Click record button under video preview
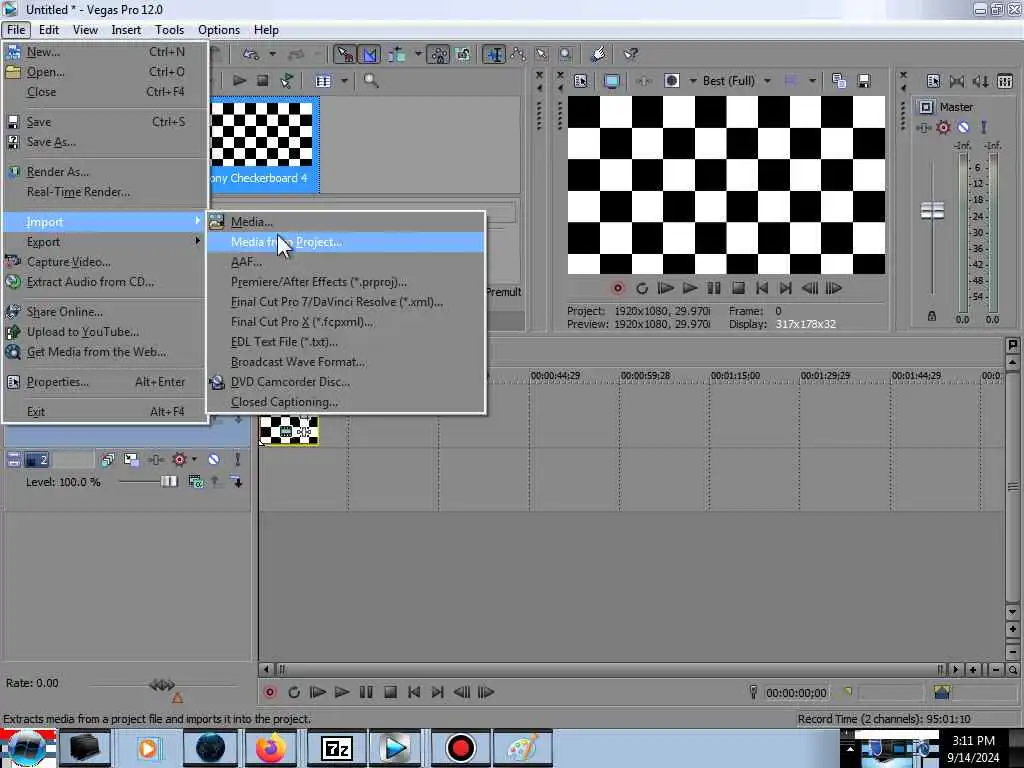The height and width of the screenshot is (768, 1024). [618, 288]
